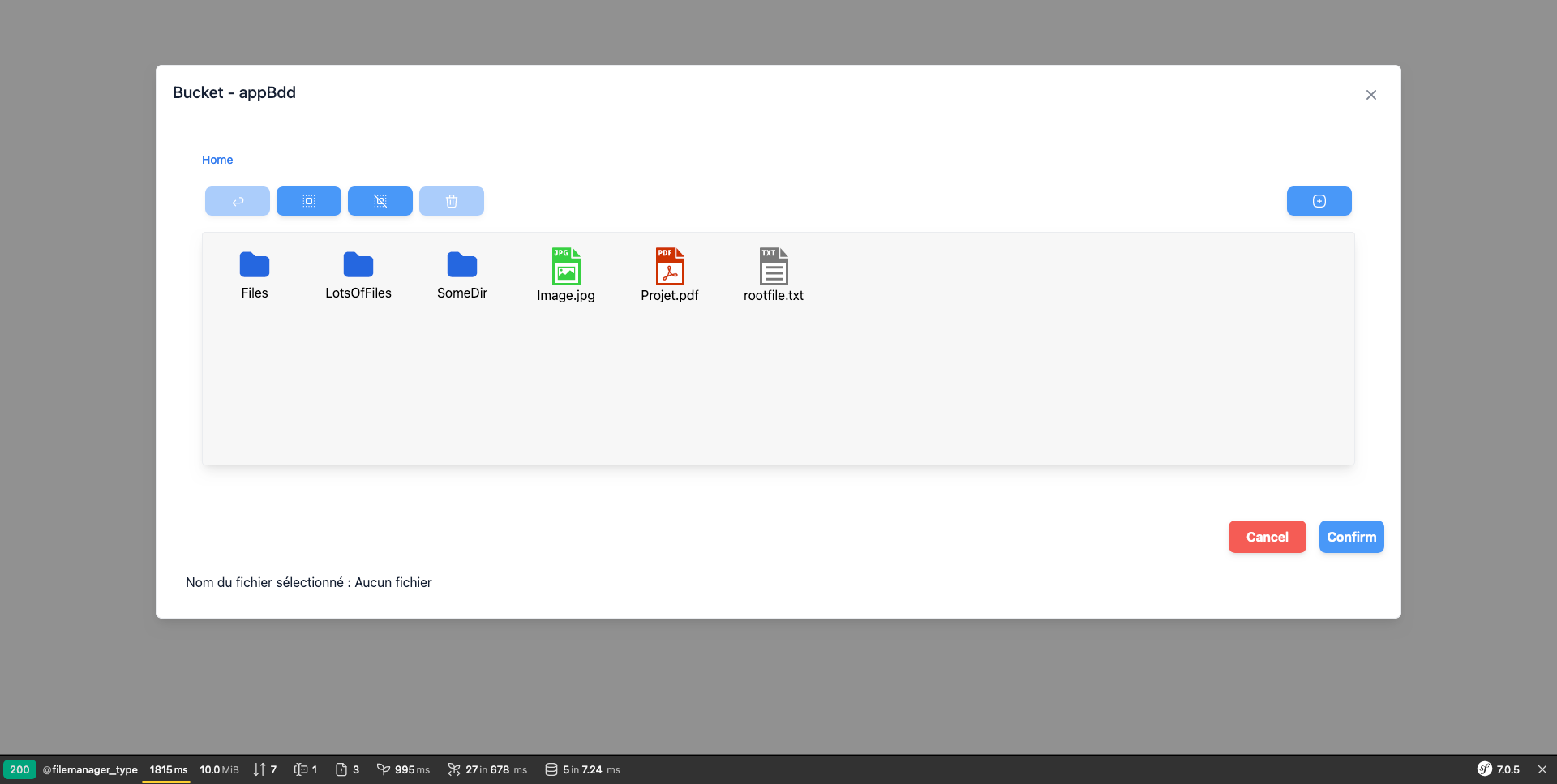Image resolution: width=1557 pixels, height=784 pixels.
Task: Click the back/return arrow toolbar button
Action: 238,201
